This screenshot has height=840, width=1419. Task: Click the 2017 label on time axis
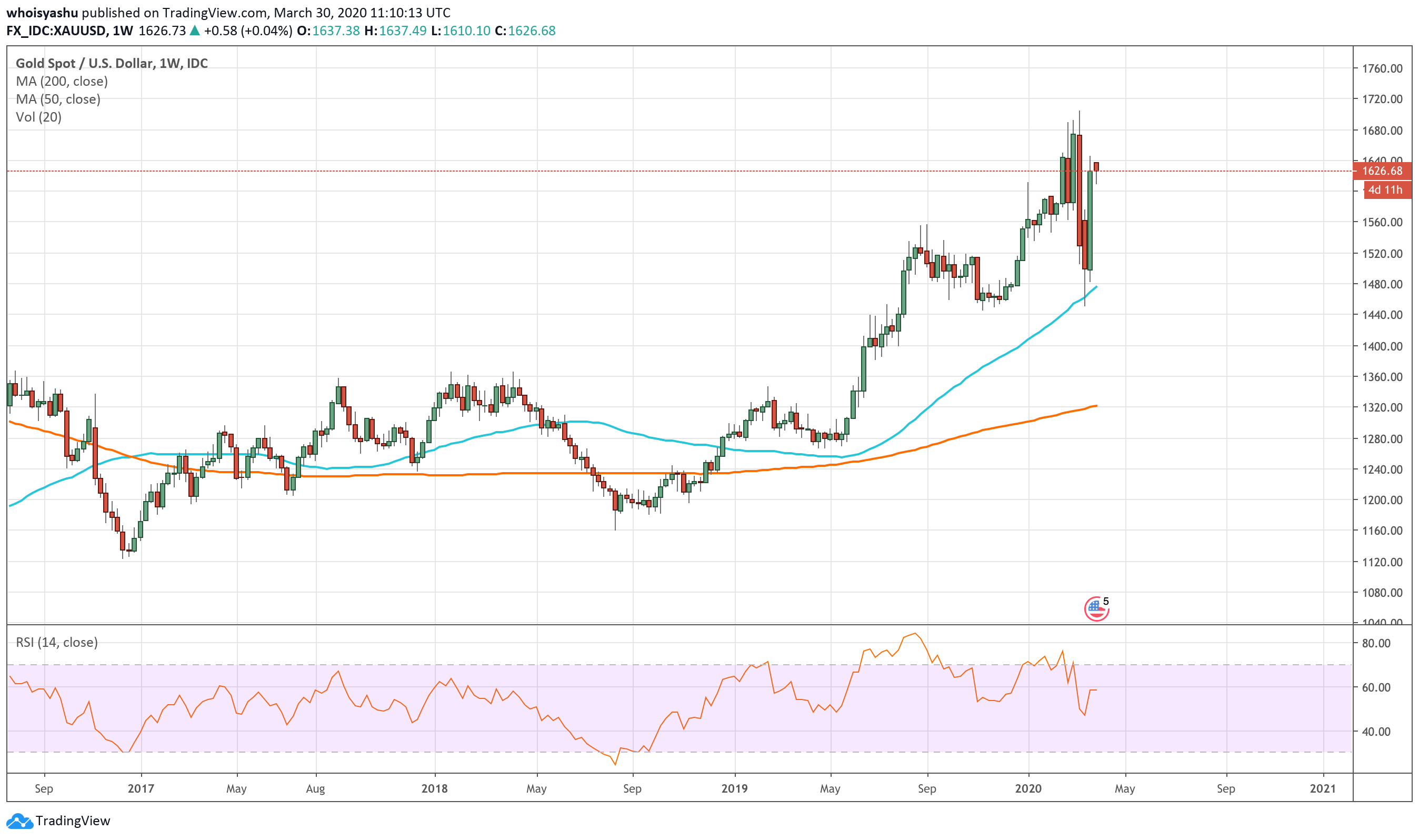pyautogui.click(x=141, y=788)
